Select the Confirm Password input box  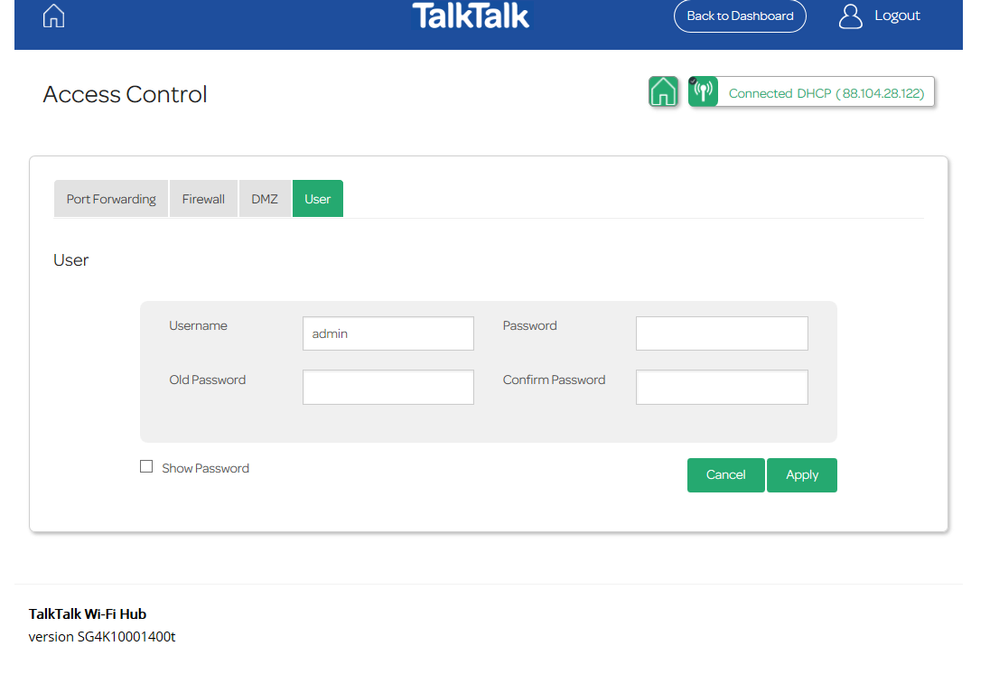pos(721,388)
